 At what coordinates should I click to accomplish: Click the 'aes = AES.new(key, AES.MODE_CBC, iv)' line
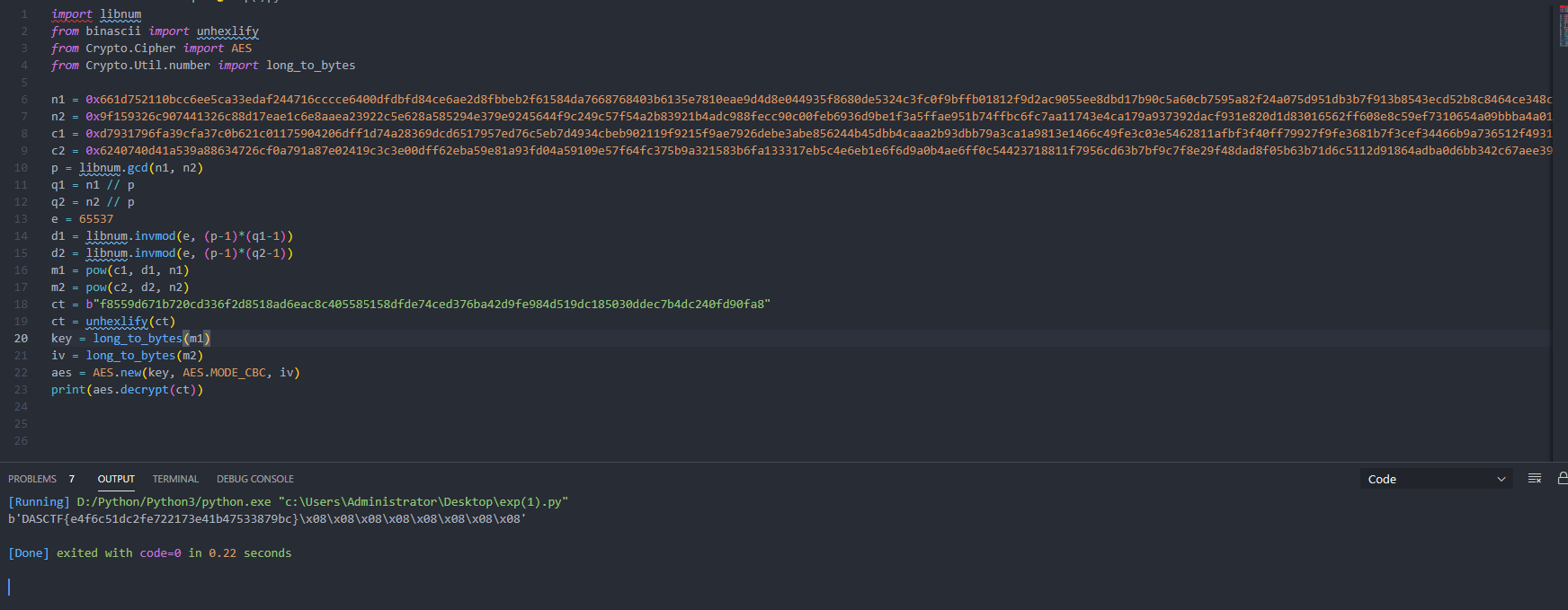click(x=175, y=373)
